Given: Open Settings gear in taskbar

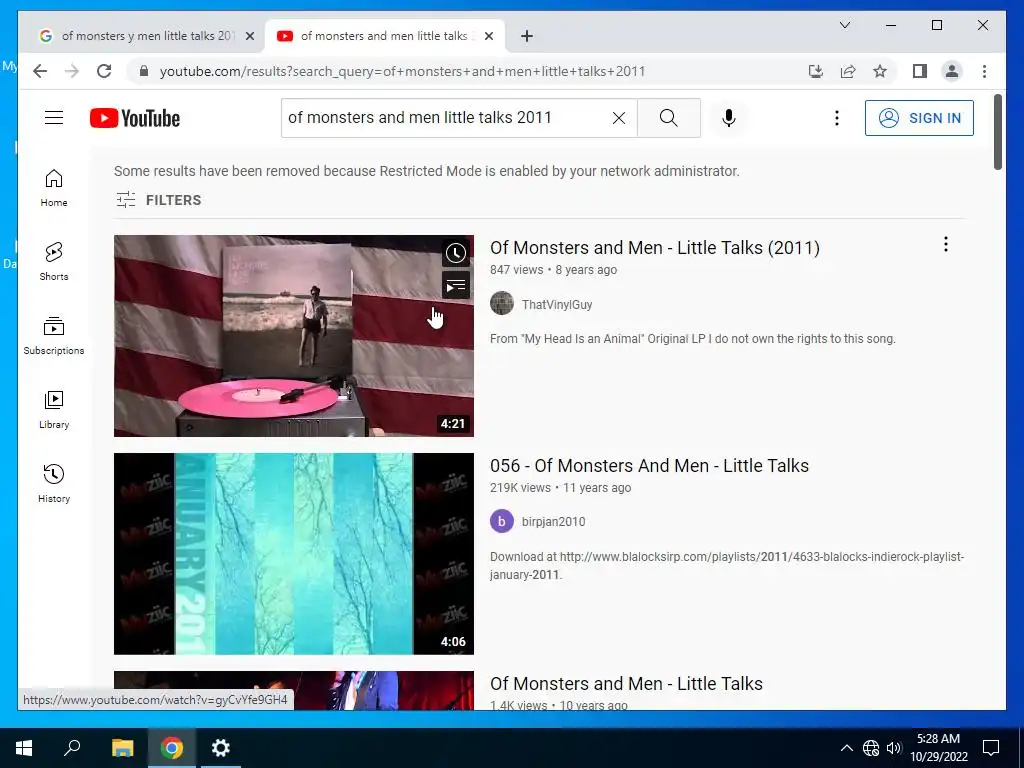Looking at the screenshot, I should [x=221, y=748].
